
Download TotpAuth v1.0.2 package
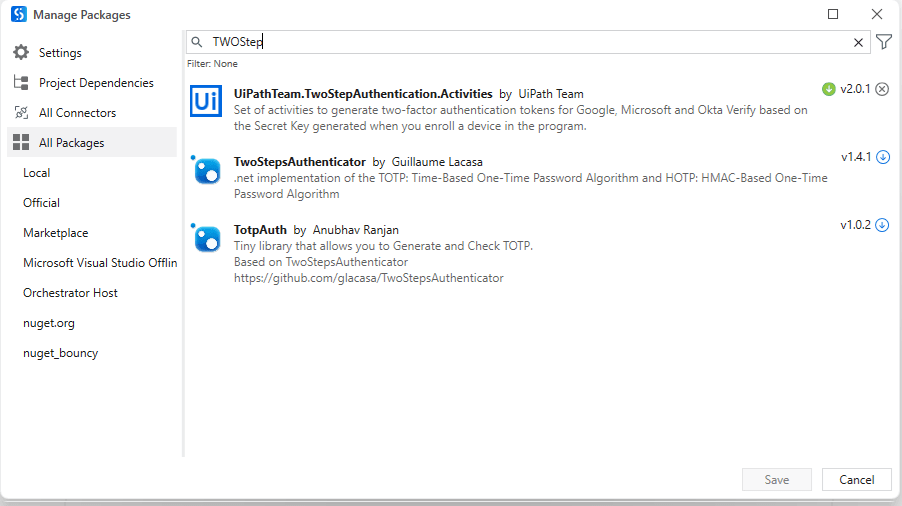(x=882, y=225)
